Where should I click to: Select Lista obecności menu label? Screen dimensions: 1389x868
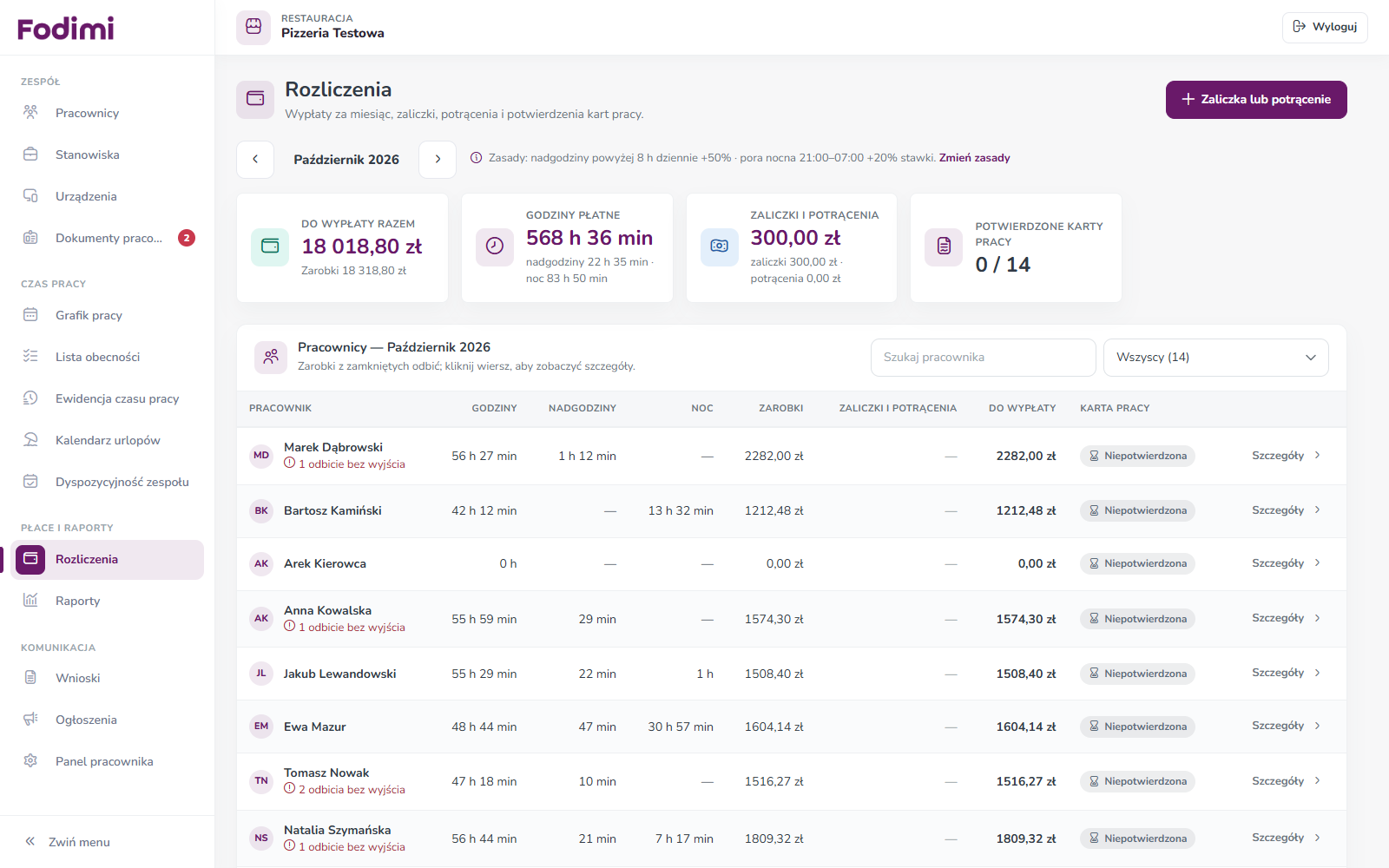tap(97, 357)
